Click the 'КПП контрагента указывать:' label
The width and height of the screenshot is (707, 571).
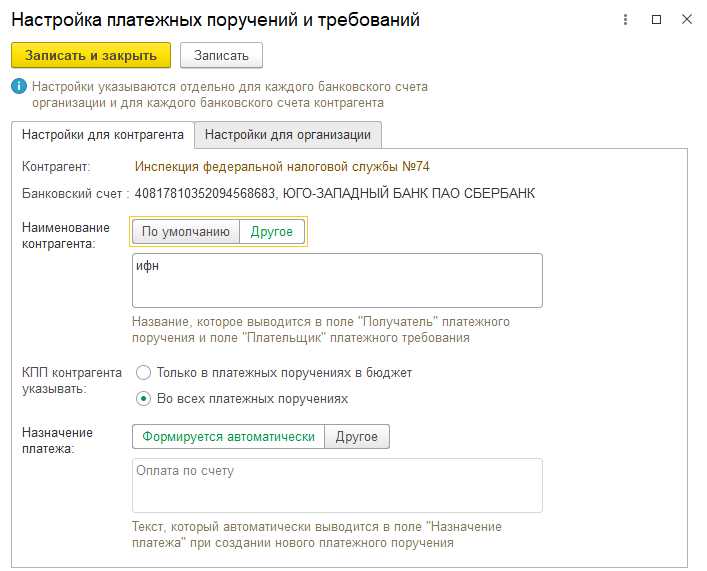pos(72,381)
